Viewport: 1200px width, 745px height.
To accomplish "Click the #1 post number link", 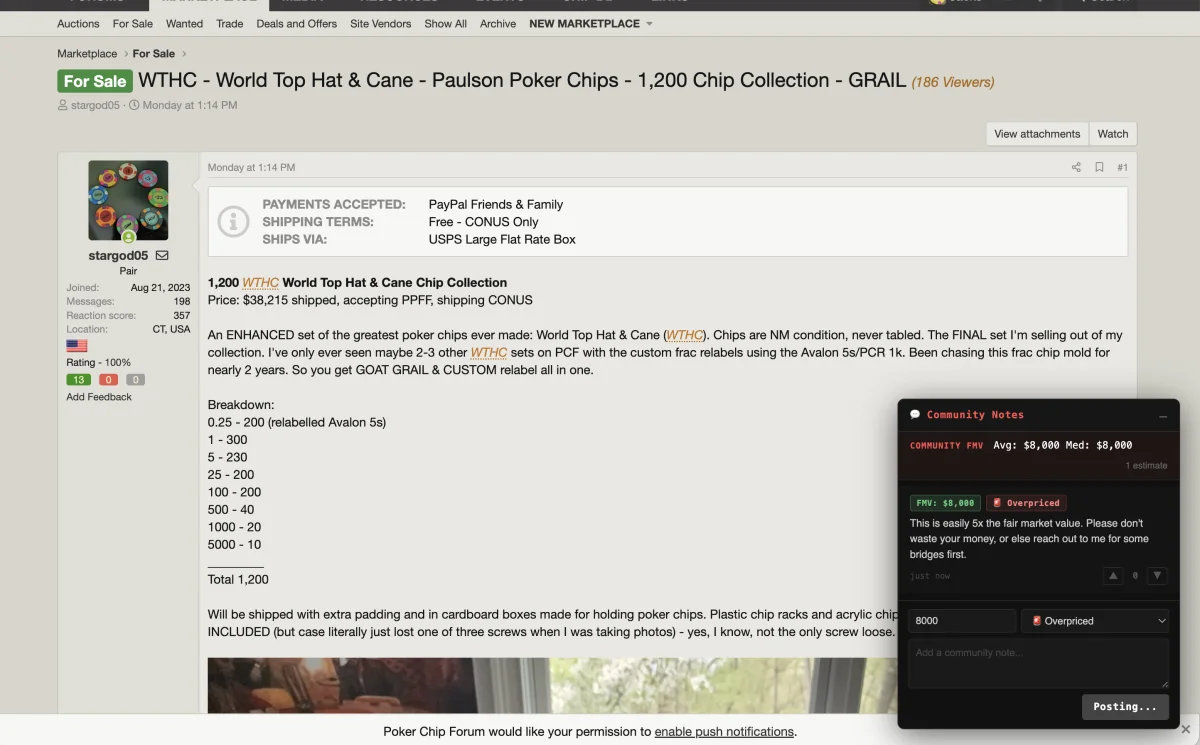I will point(1122,168).
